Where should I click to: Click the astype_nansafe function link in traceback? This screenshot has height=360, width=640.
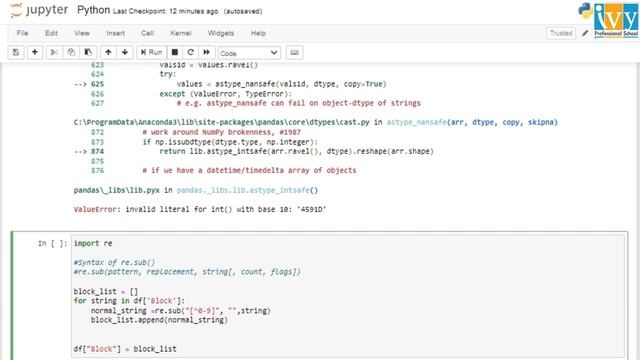(417, 122)
